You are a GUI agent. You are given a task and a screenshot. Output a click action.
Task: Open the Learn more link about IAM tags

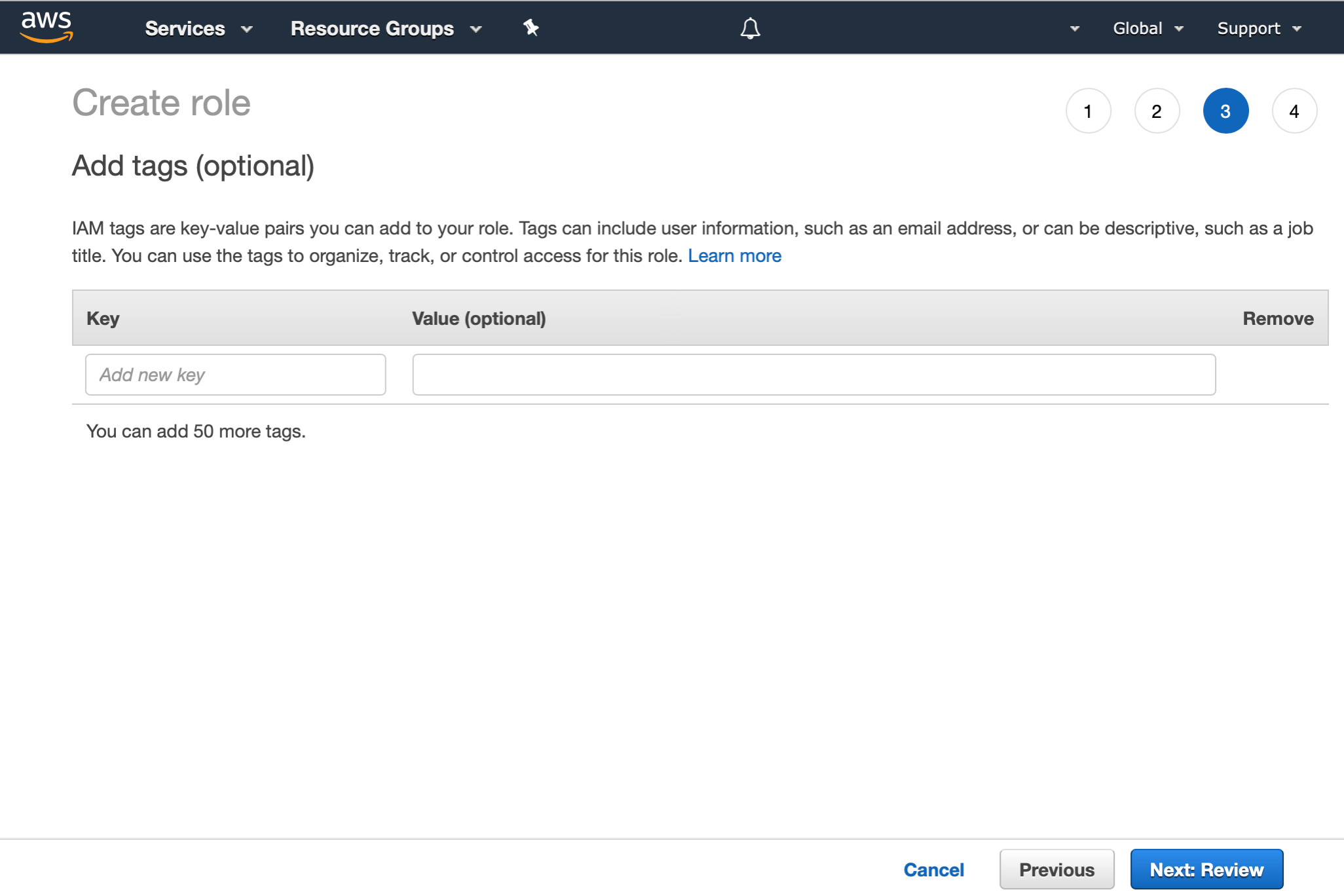click(x=735, y=255)
